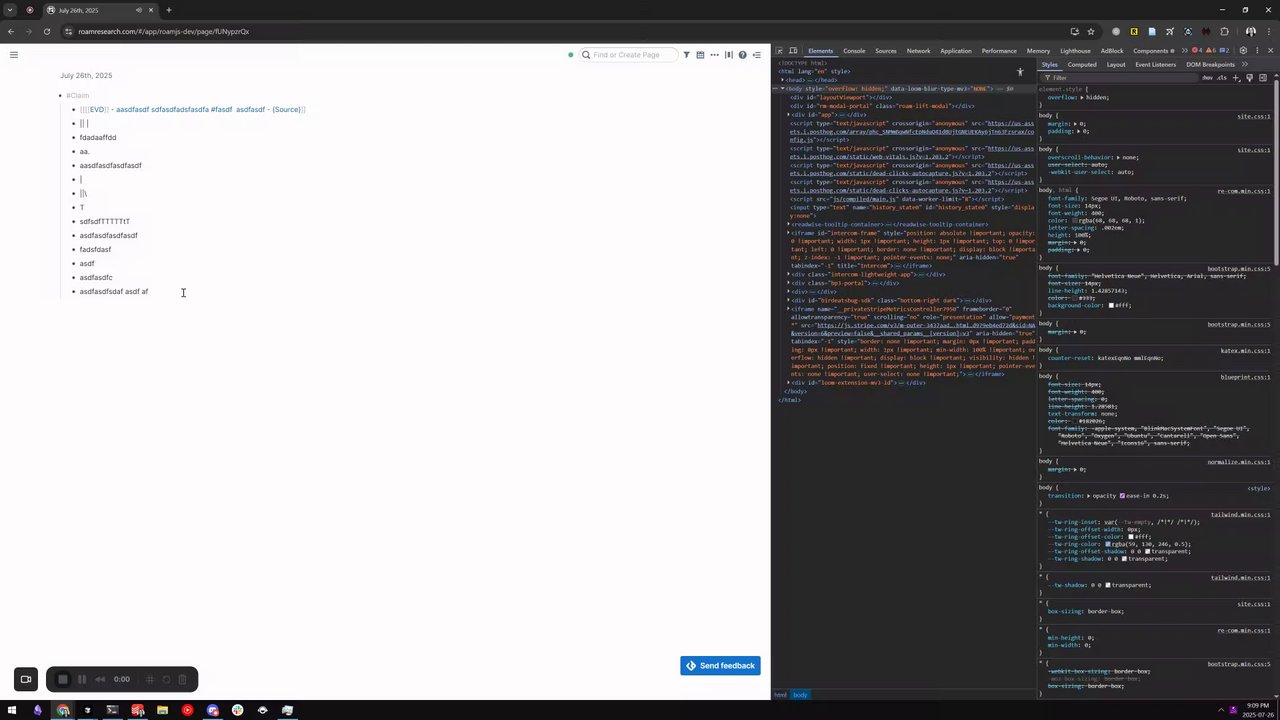Viewport: 1280px width, 720px height.
Task: Open the Roam calendar date picker icon
Action: (x=700, y=55)
